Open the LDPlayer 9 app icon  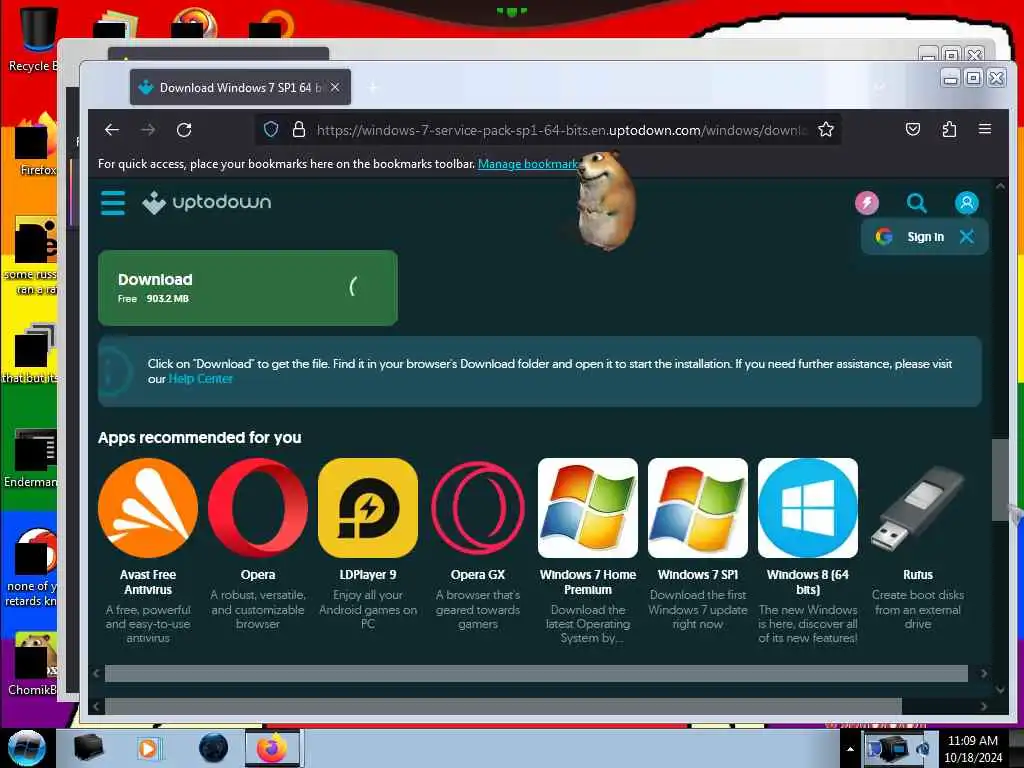click(x=368, y=508)
